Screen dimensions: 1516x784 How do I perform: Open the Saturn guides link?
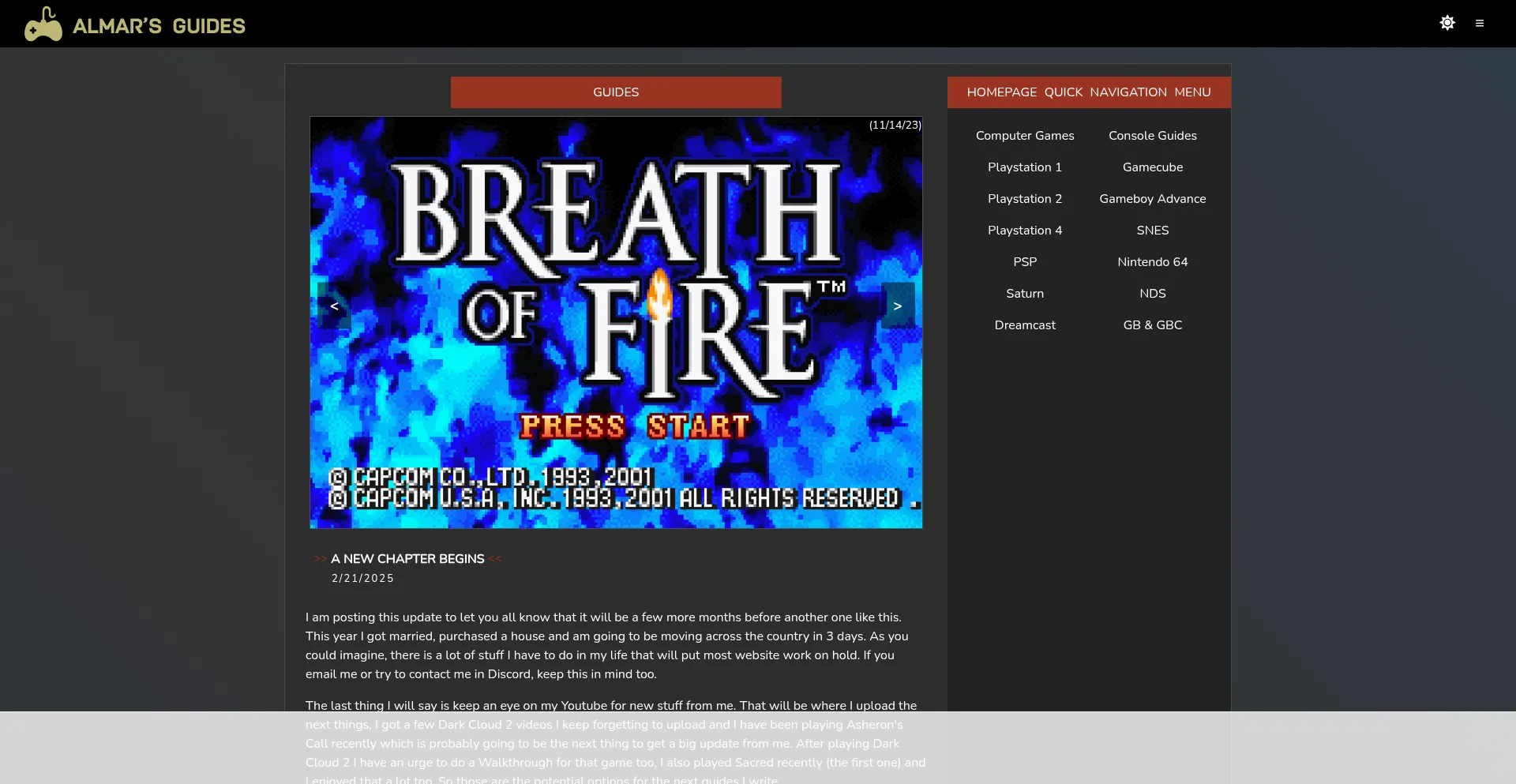tap(1025, 294)
